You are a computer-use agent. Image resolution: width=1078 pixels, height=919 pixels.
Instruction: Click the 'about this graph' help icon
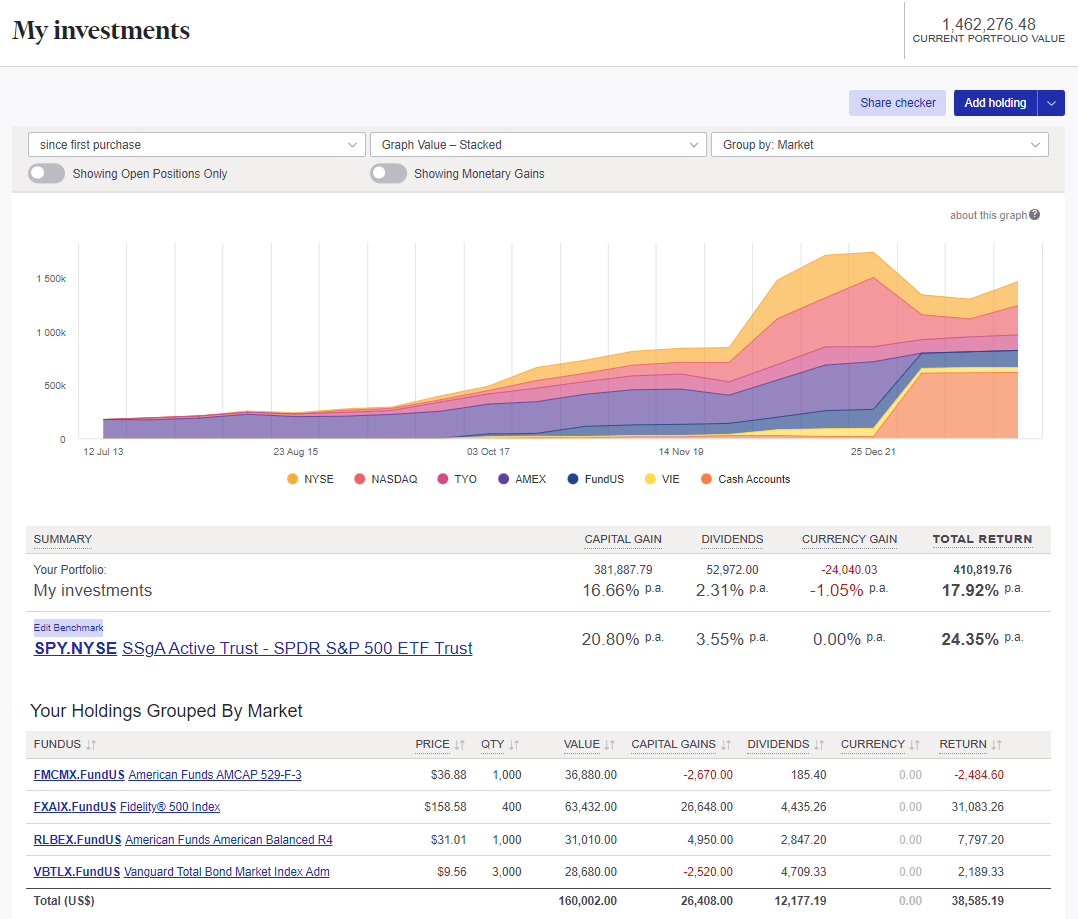1034,215
